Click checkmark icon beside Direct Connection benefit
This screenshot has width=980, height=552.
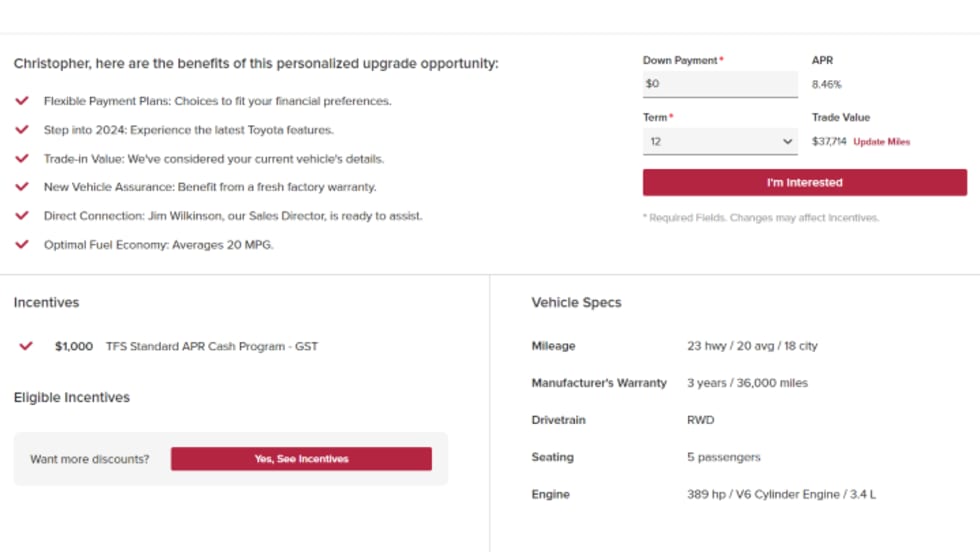[22, 215]
